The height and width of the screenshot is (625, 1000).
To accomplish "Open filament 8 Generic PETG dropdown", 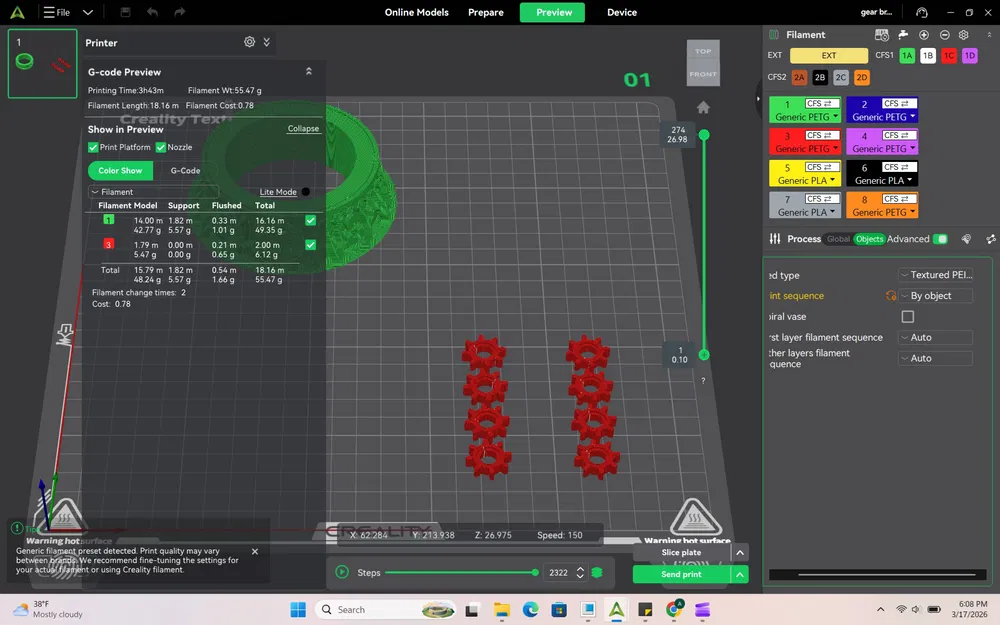I will (x=883, y=212).
